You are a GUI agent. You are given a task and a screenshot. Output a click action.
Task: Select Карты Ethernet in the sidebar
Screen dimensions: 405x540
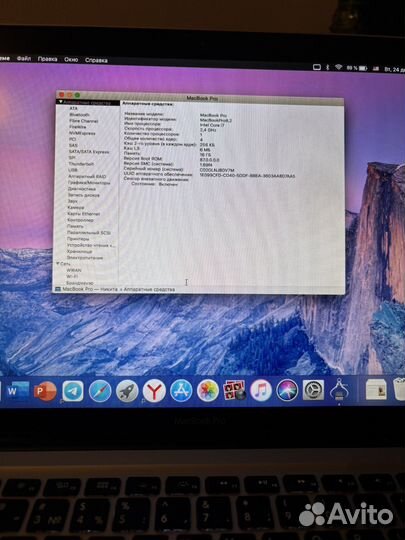tap(84, 214)
